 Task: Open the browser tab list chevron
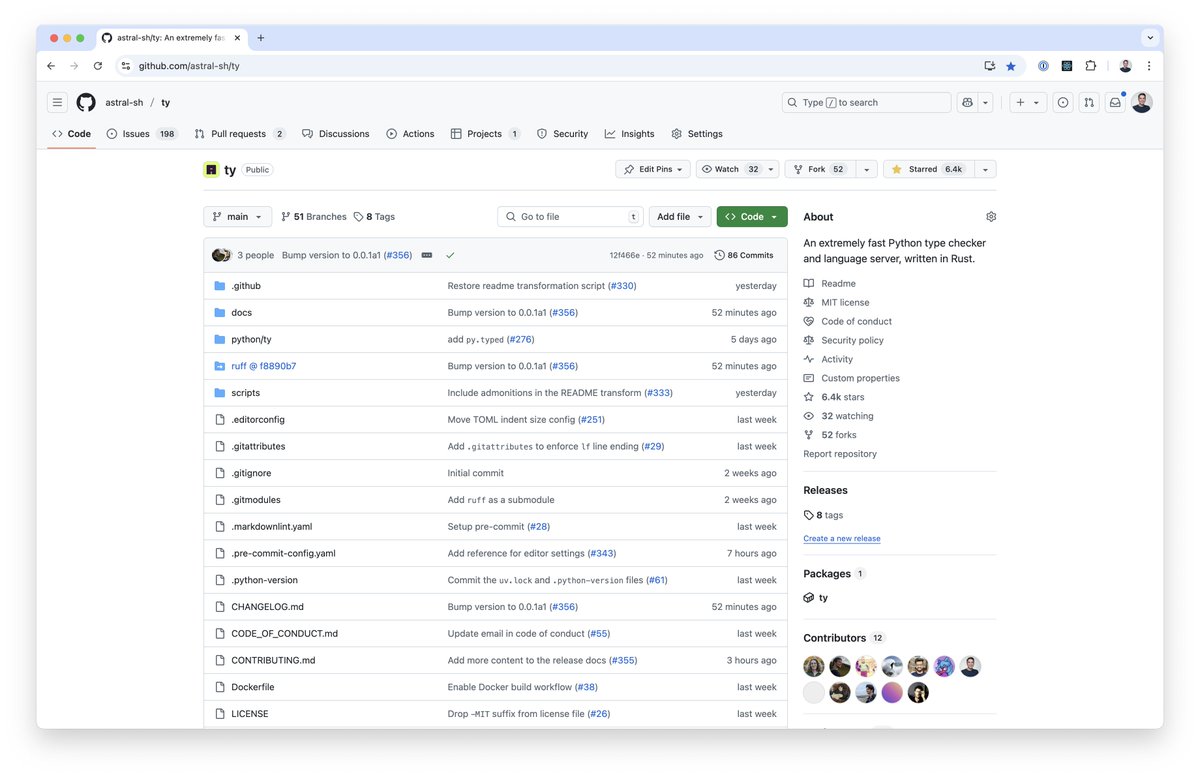(x=1148, y=38)
